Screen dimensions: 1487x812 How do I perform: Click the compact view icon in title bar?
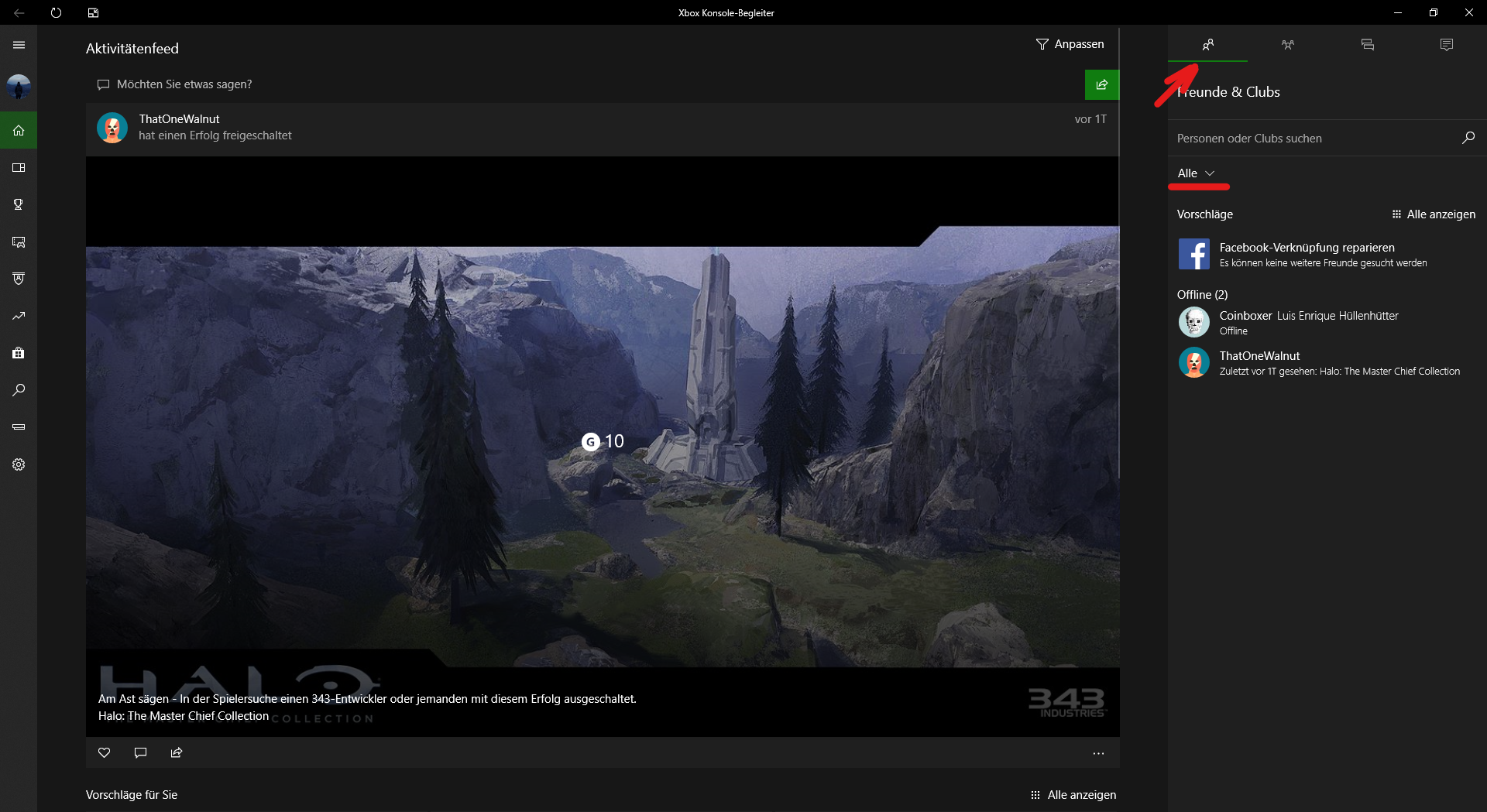(93, 12)
